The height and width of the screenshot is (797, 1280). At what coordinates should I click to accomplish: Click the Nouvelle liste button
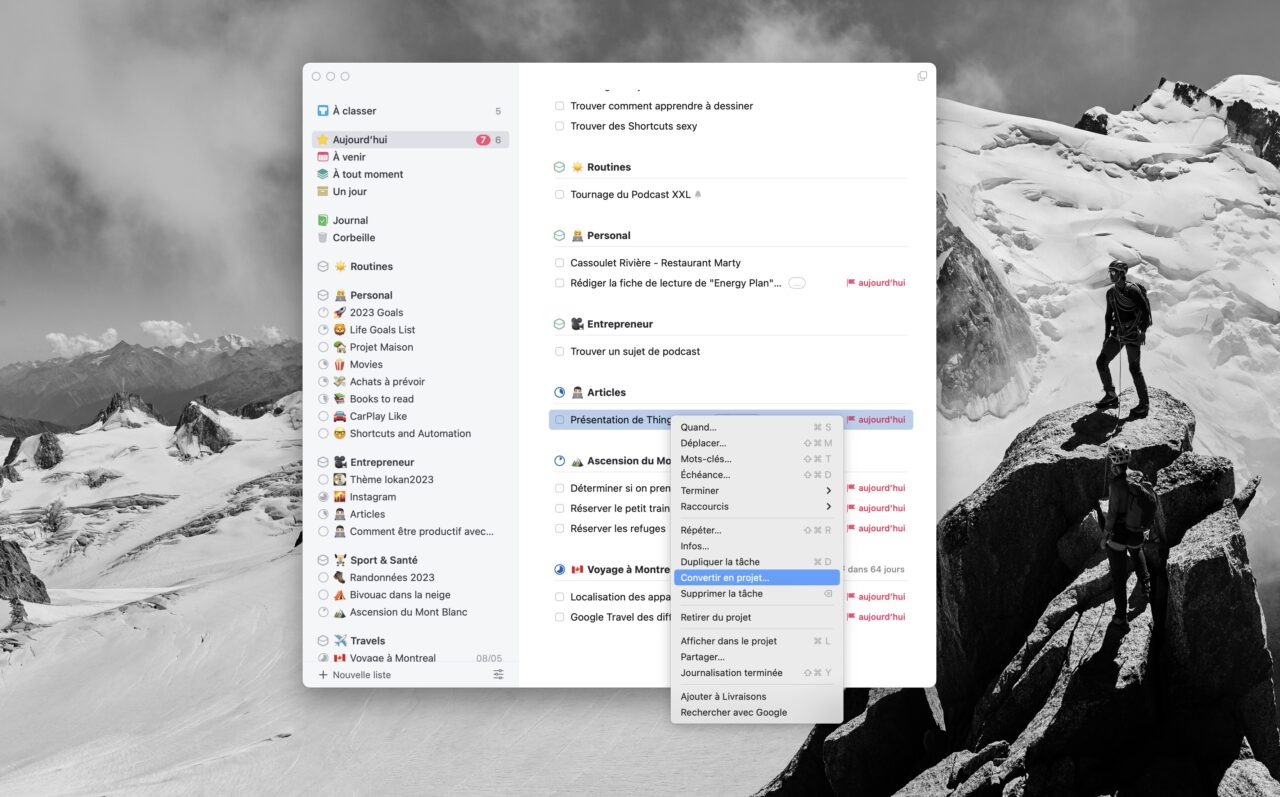click(x=355, y=675)
